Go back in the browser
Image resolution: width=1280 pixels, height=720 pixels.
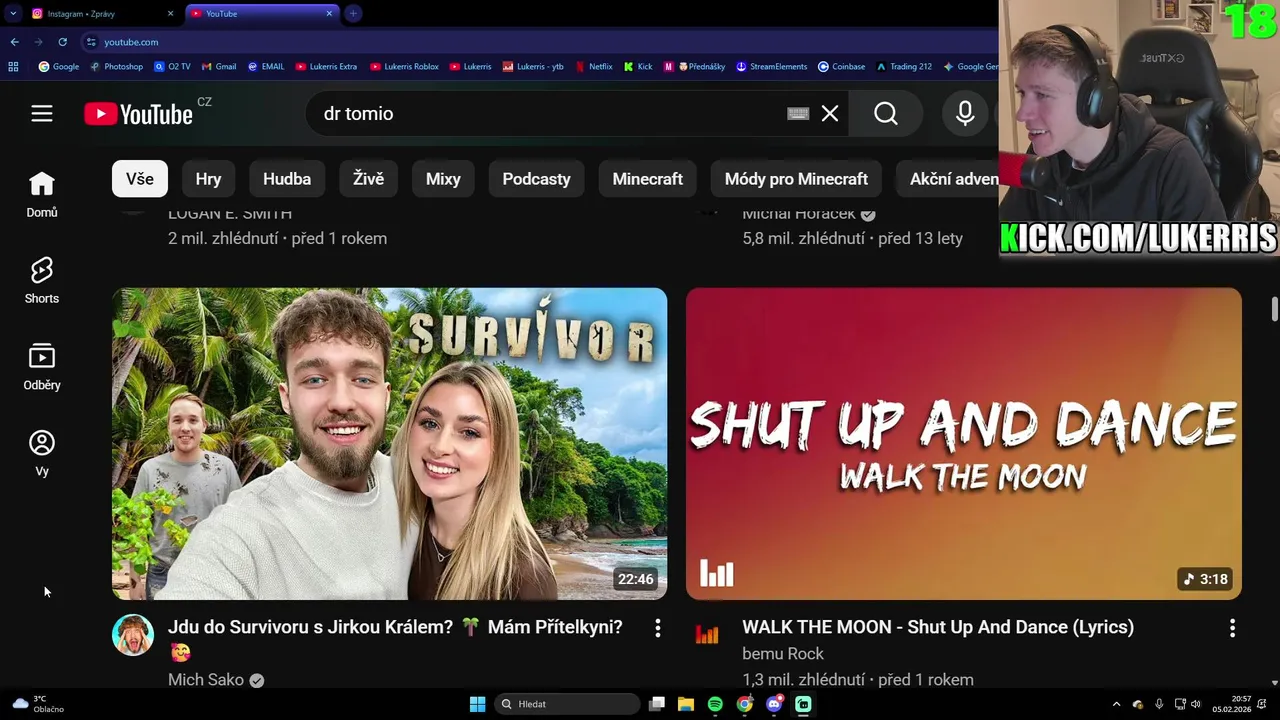(14, 42)
